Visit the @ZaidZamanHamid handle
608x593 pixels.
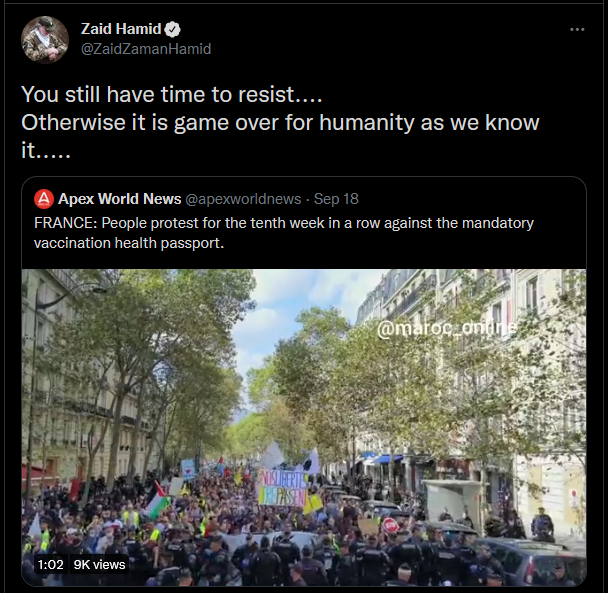tap(146, 49)
